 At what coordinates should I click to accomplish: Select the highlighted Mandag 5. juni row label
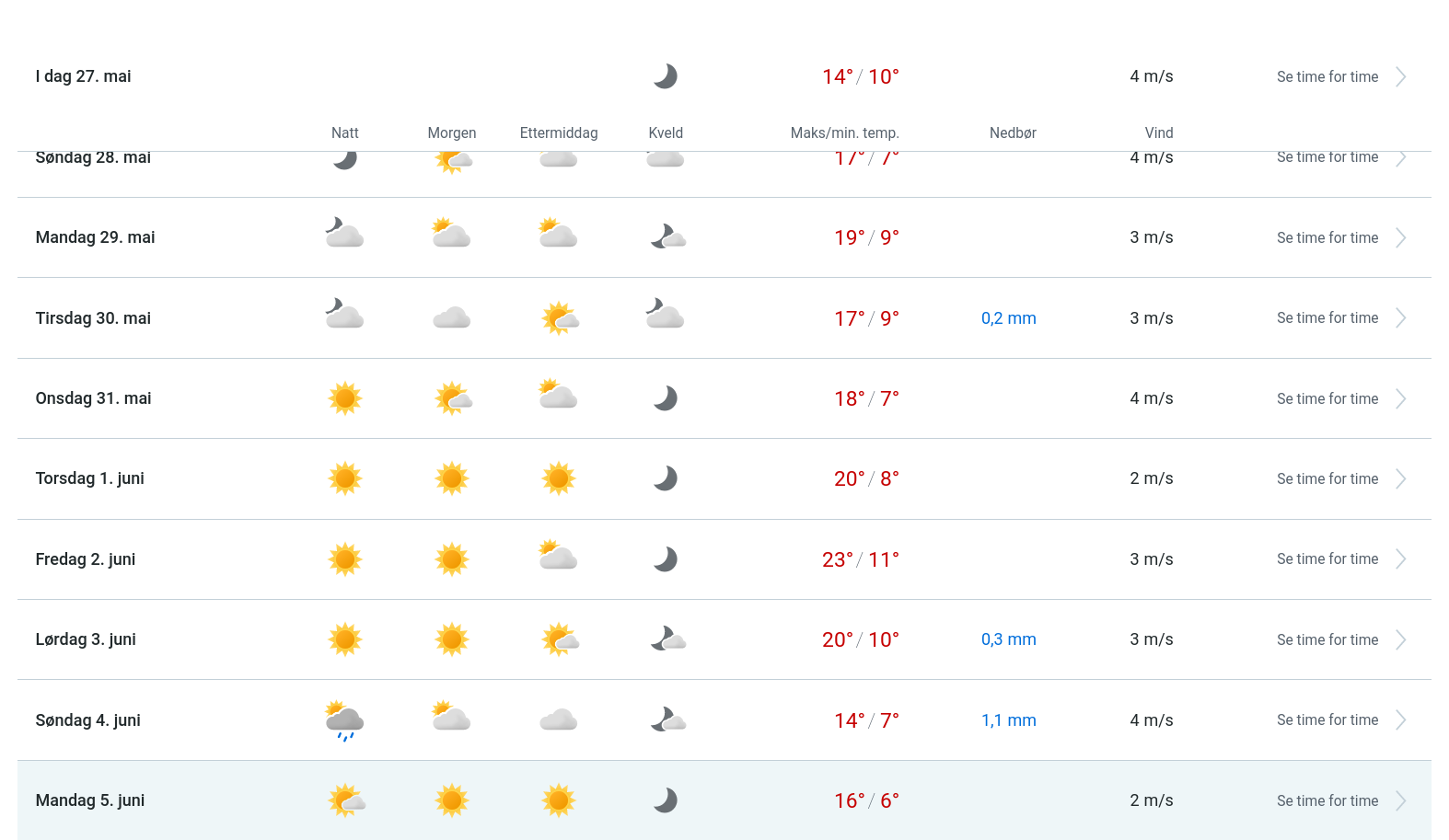[x=90, y=800]
